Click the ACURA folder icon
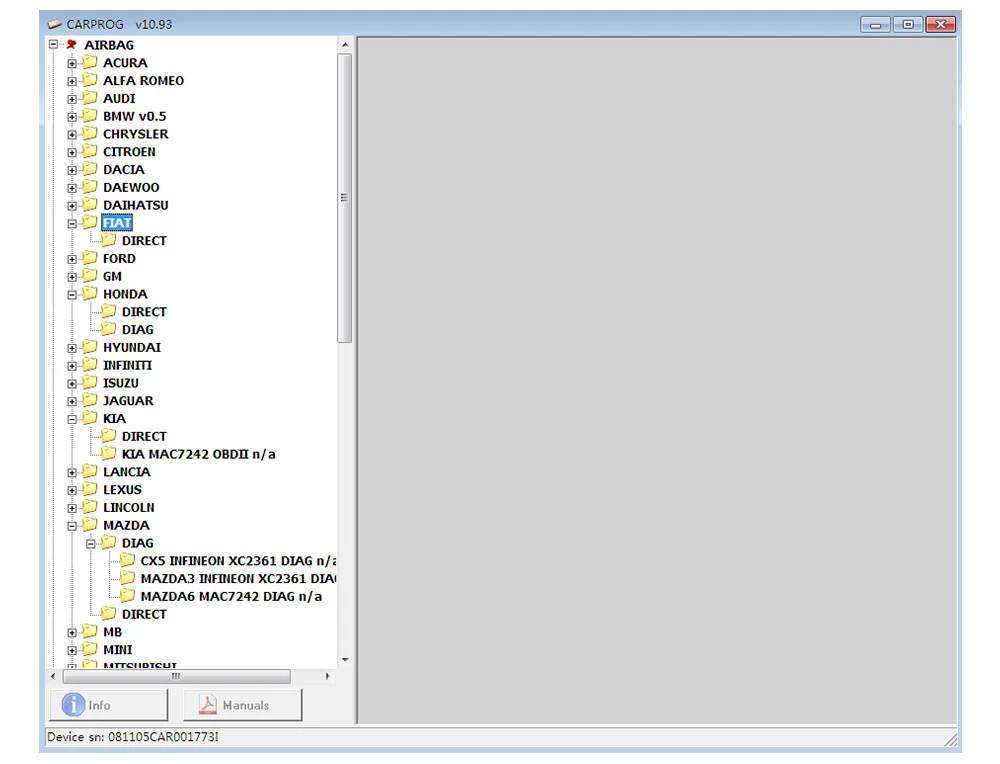This screenshot has width=1000, height=764. (90, 62)
